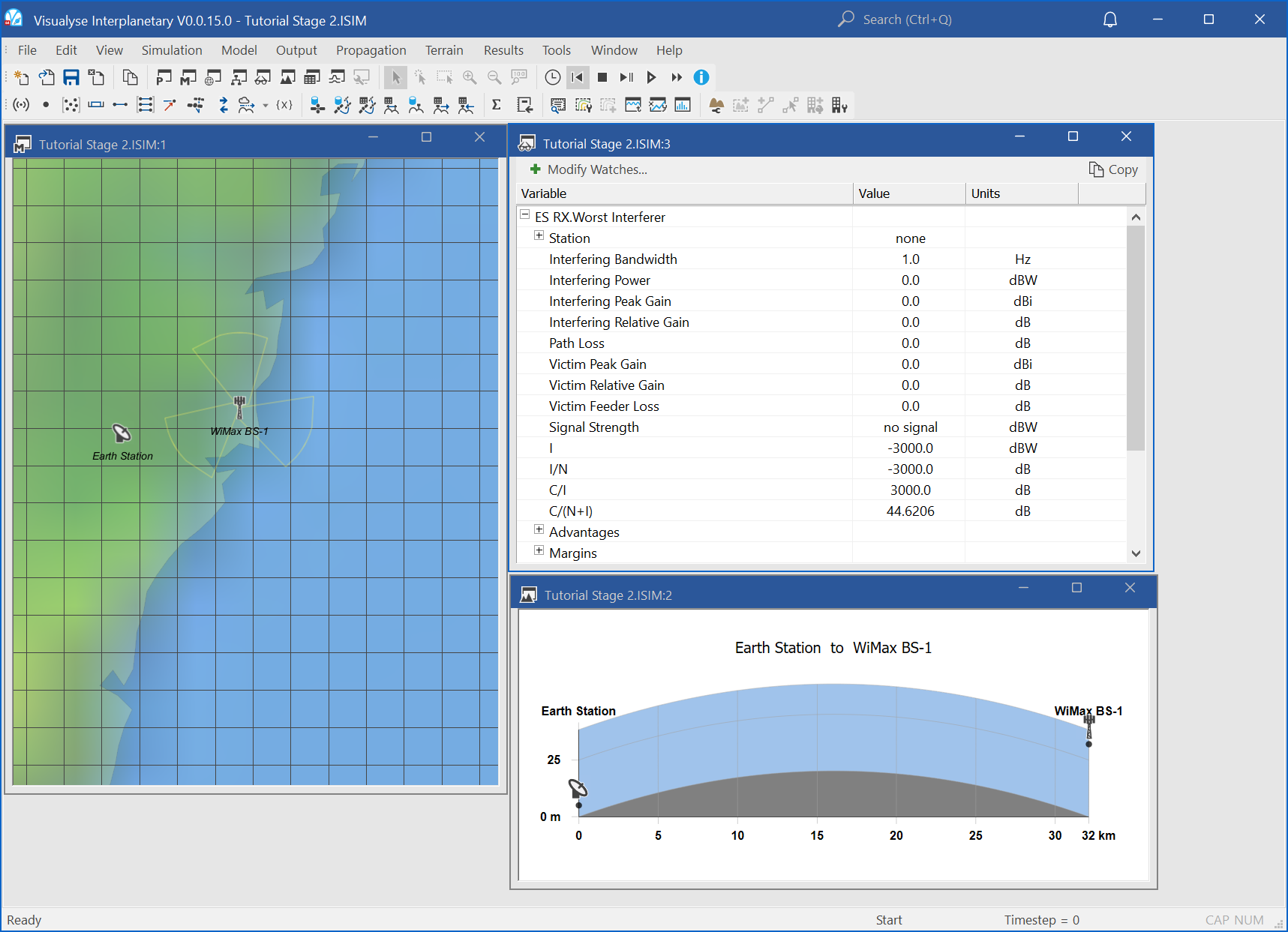1288x932 pixels.
Task: Click the Sigma statistics toolbar icon
Action: (x=496, y=105)
